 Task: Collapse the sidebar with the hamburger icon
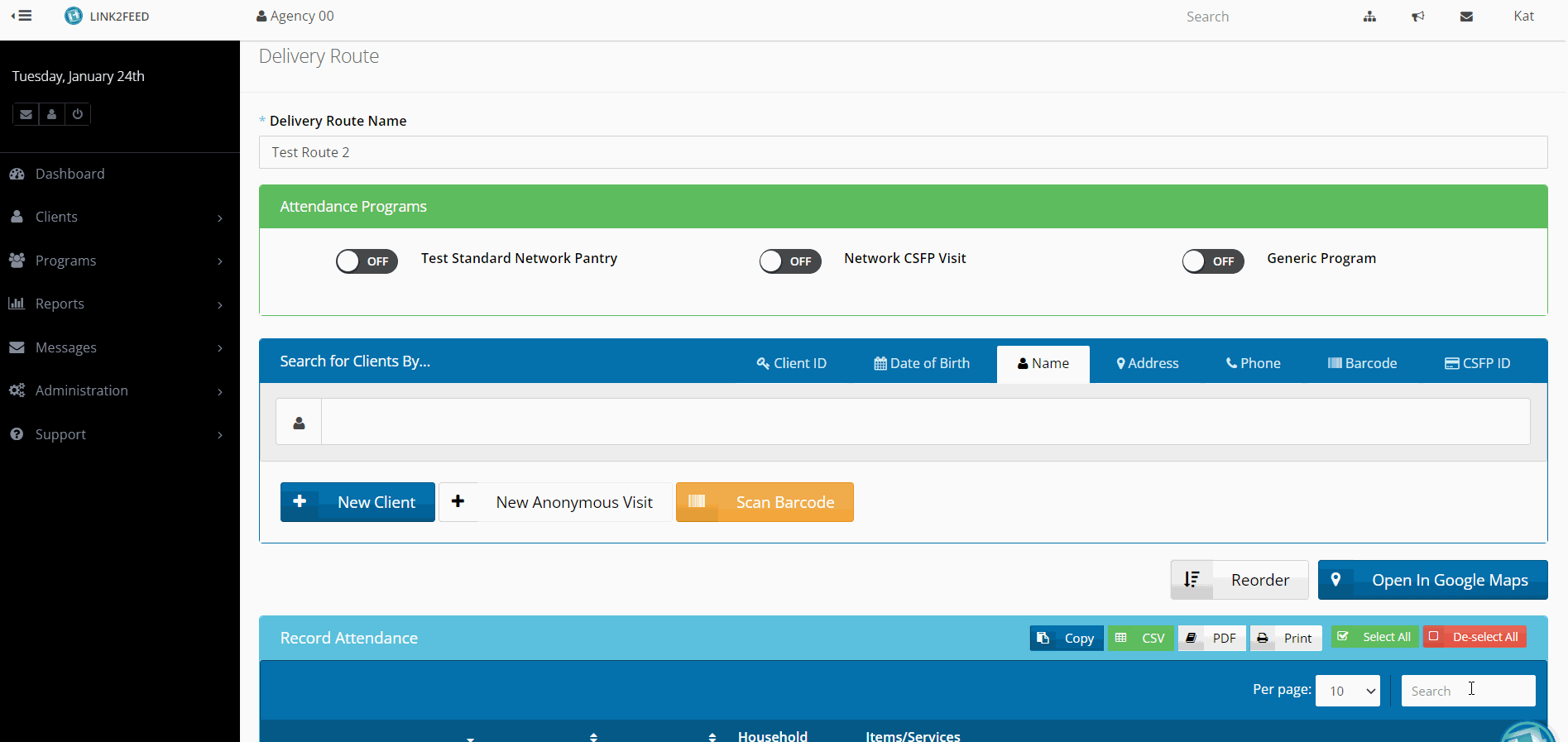tap(22, 16)
